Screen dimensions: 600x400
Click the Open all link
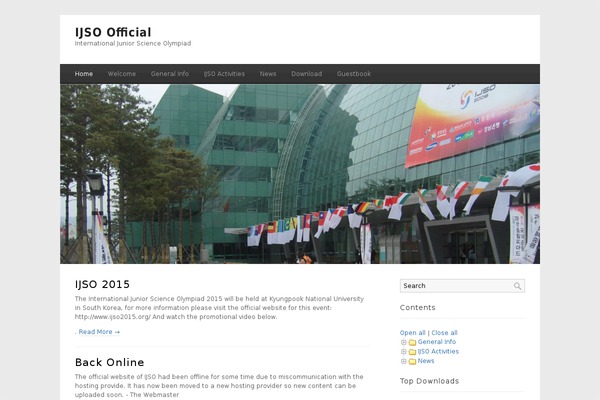(412, 333)
